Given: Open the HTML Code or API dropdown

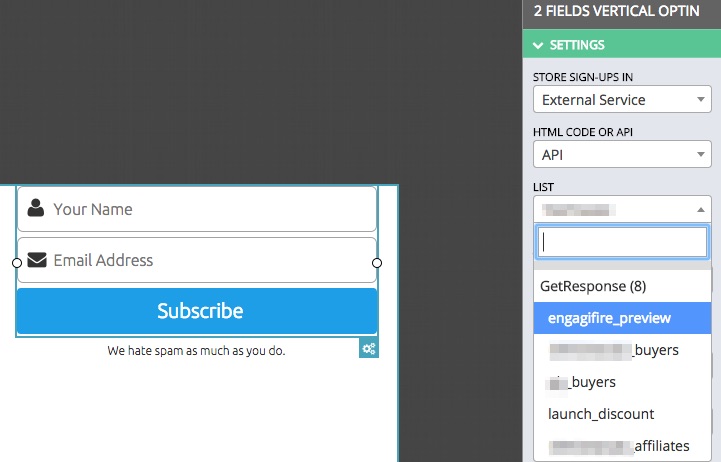Looking at the screenshot, I should tap(621, 155).
